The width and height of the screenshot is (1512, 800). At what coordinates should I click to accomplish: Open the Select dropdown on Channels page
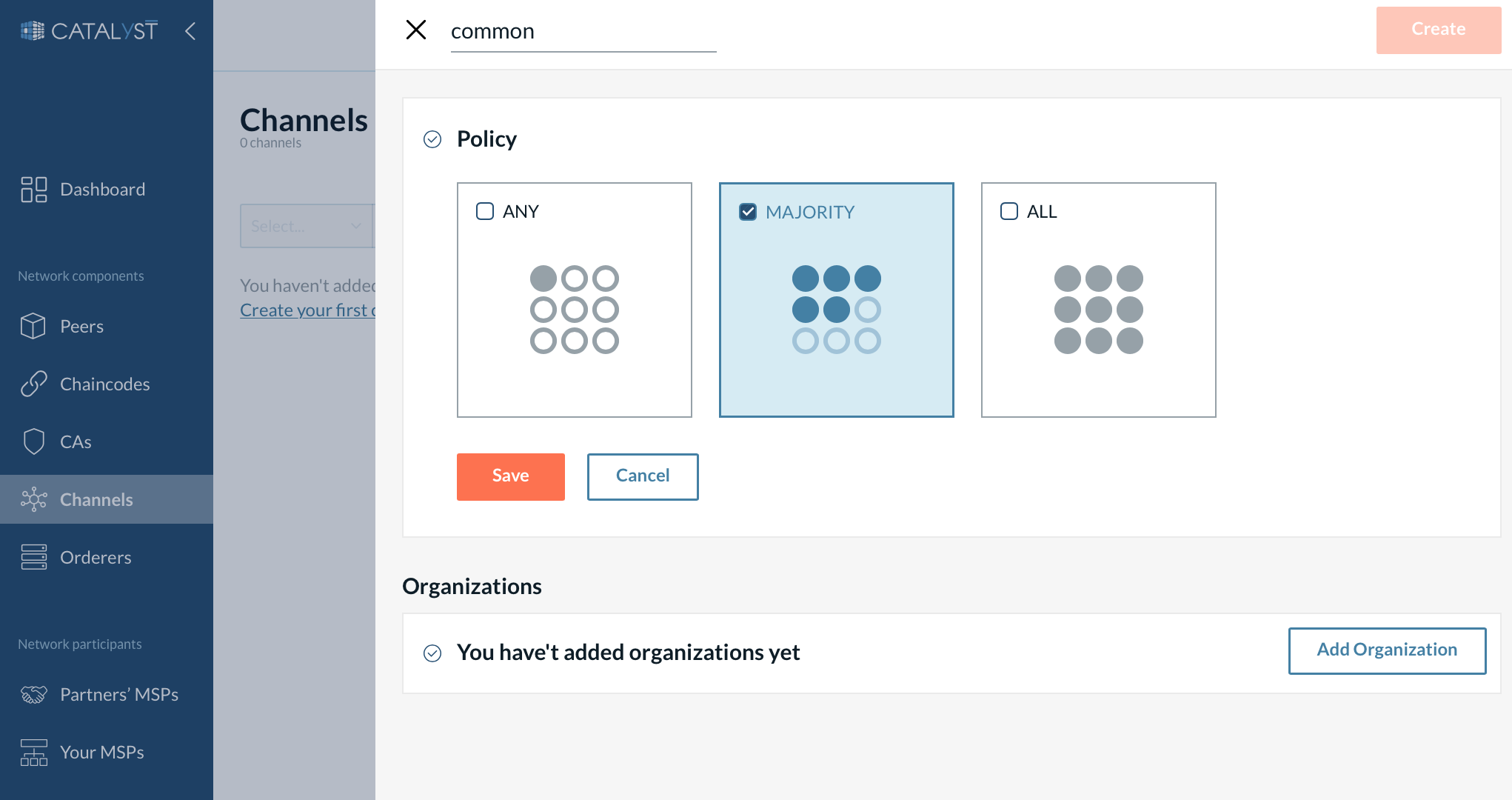point(307,226)
